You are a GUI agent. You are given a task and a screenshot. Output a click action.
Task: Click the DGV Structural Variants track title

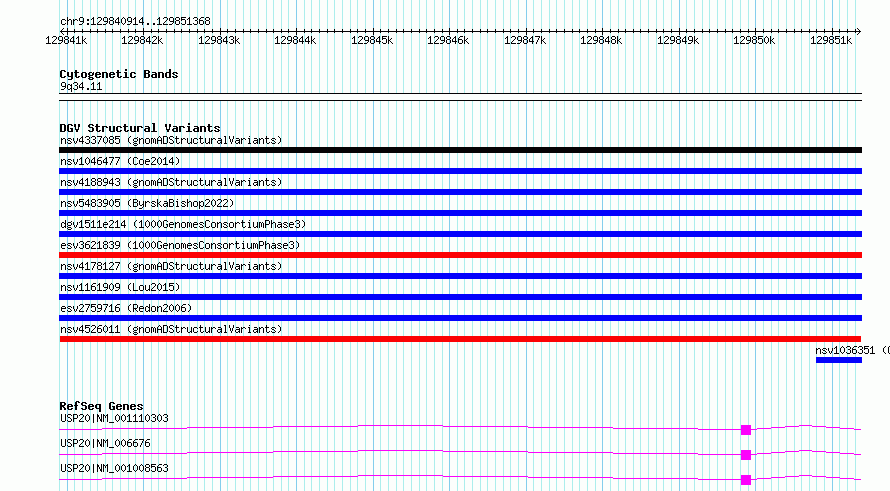click(x=140, y=128)
